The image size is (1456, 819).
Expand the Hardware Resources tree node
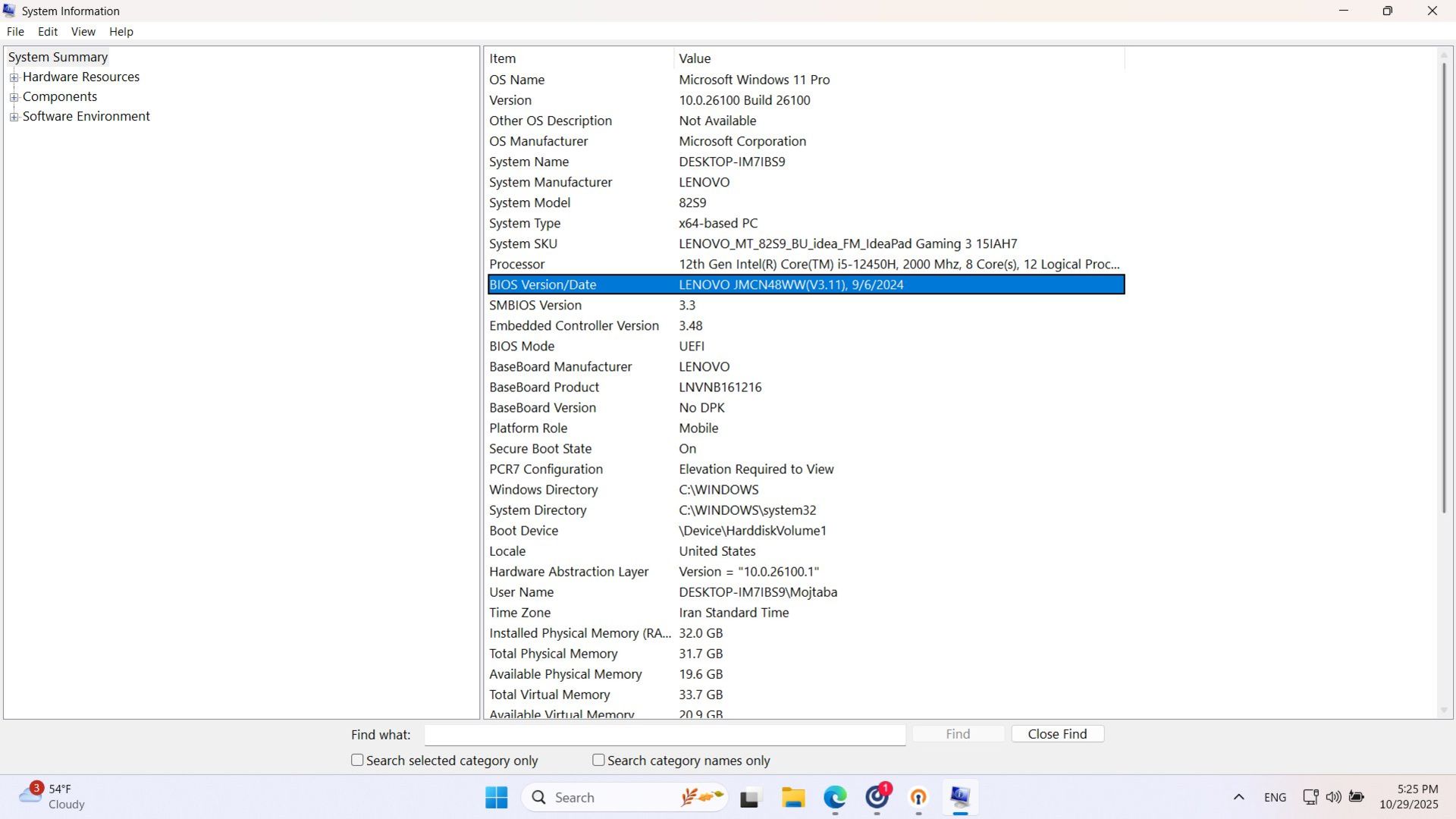tap(14, 77)
